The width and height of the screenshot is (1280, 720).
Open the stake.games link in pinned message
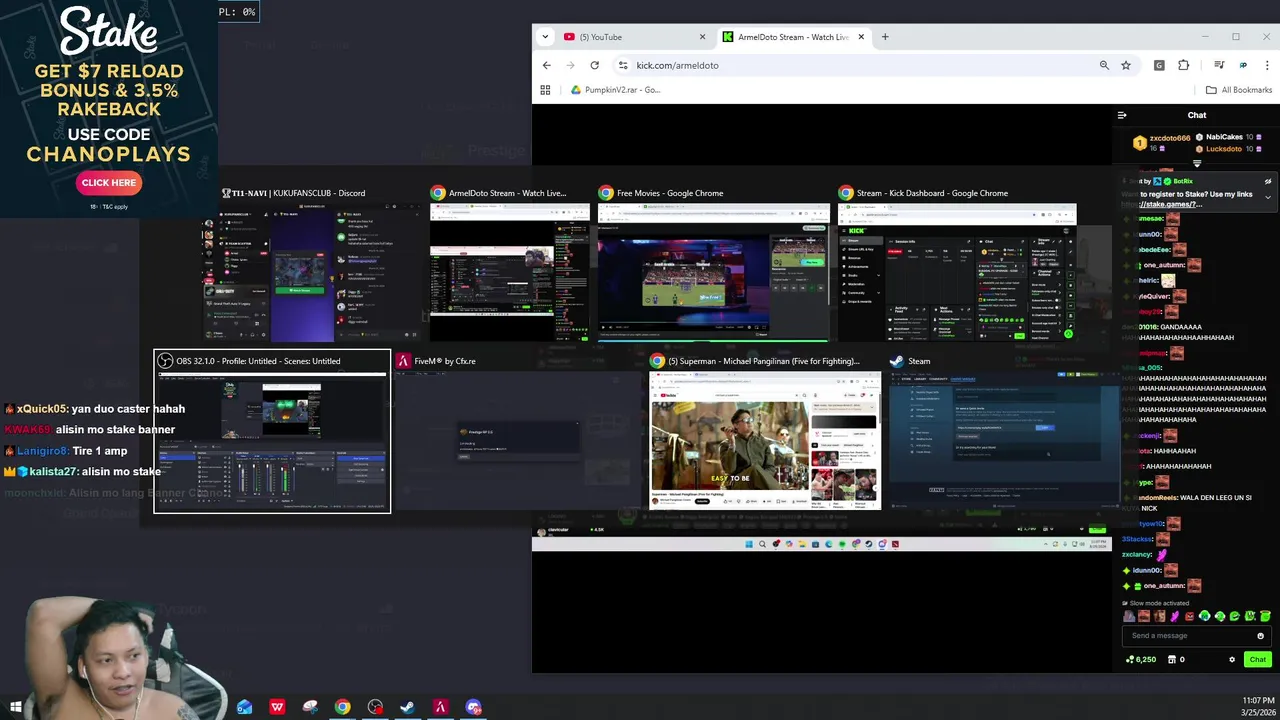tap(1160, 204)
